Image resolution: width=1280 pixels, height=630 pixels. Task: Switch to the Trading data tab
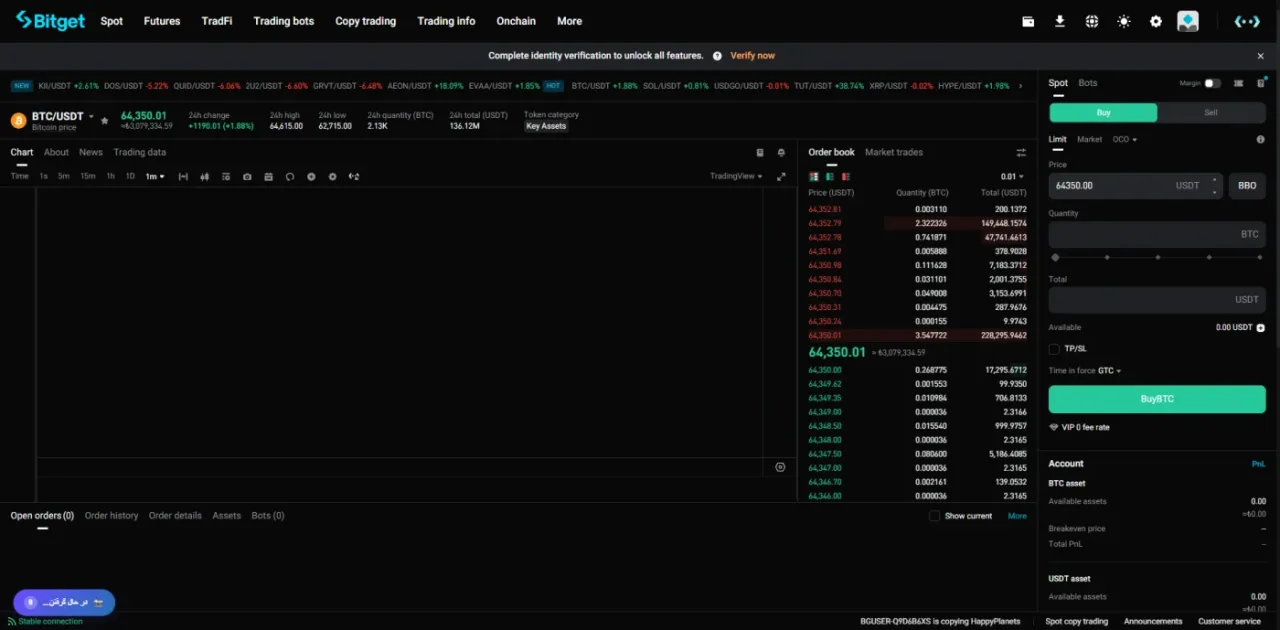(140, 153)
